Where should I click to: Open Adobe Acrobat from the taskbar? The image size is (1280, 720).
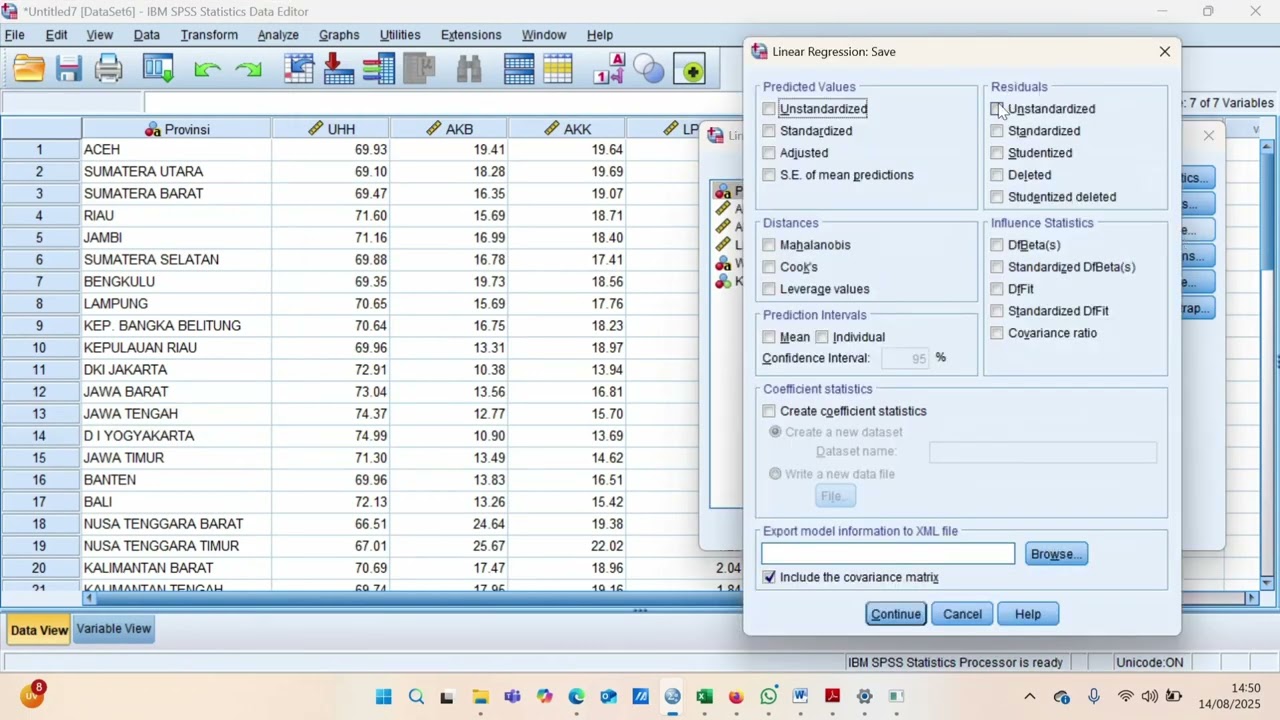click(x=832, y=697)
